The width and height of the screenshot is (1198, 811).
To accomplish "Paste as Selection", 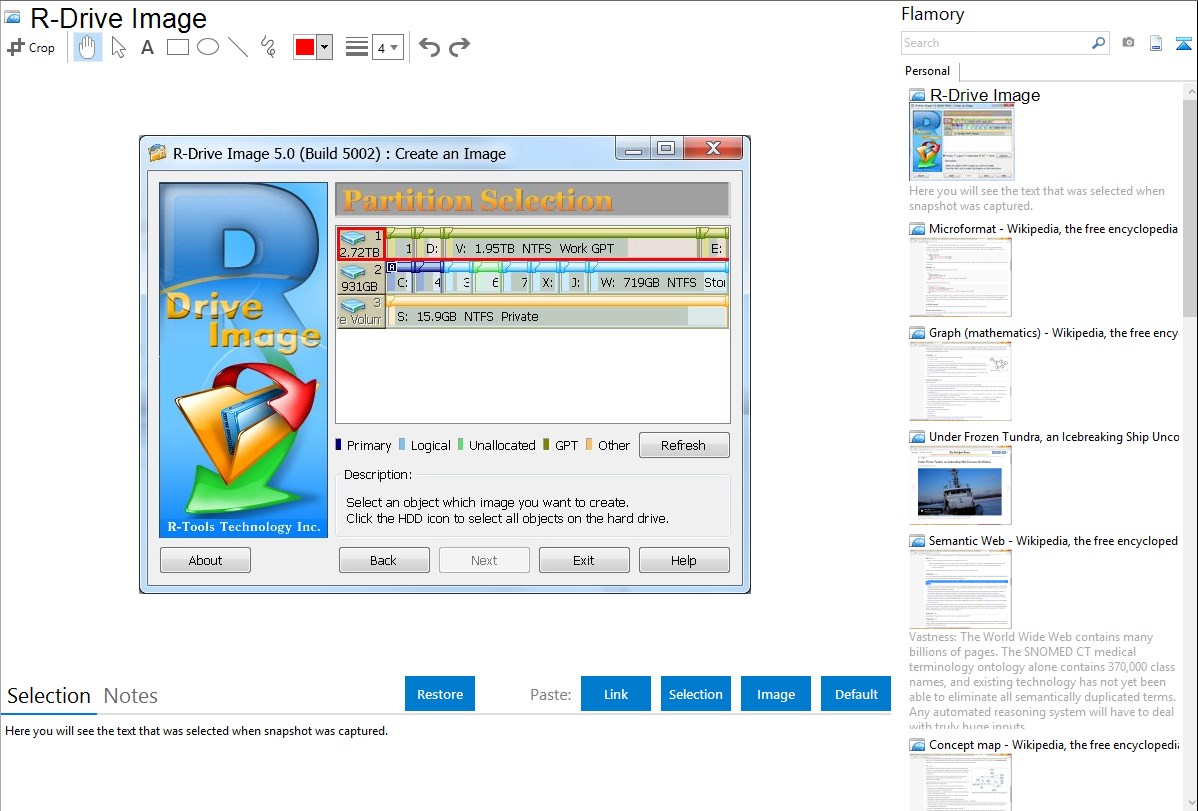I will point(695,694).
